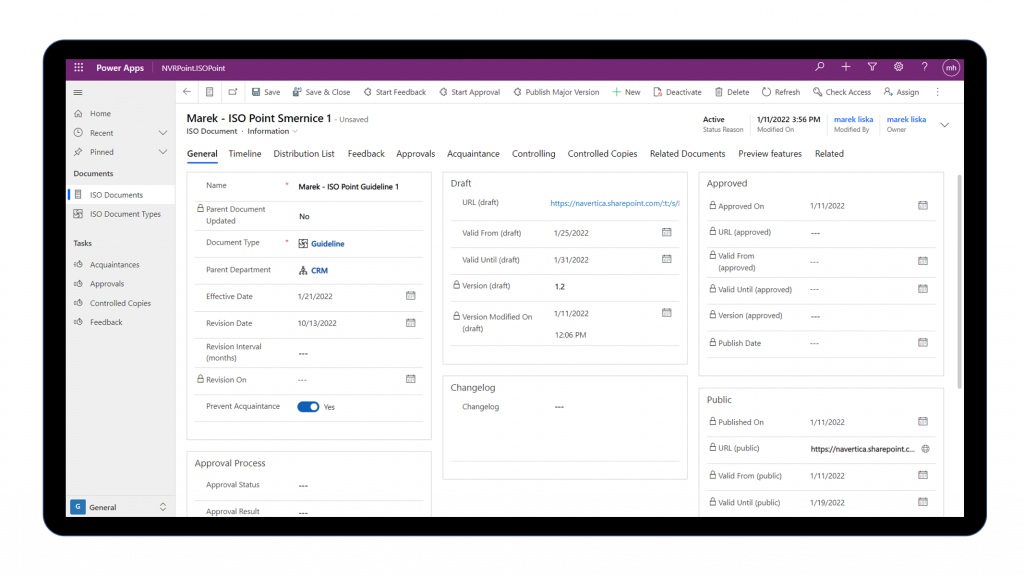Open calendar picker for Approved On
This screenshot has height=576, width=1024.
coord(923,205)
